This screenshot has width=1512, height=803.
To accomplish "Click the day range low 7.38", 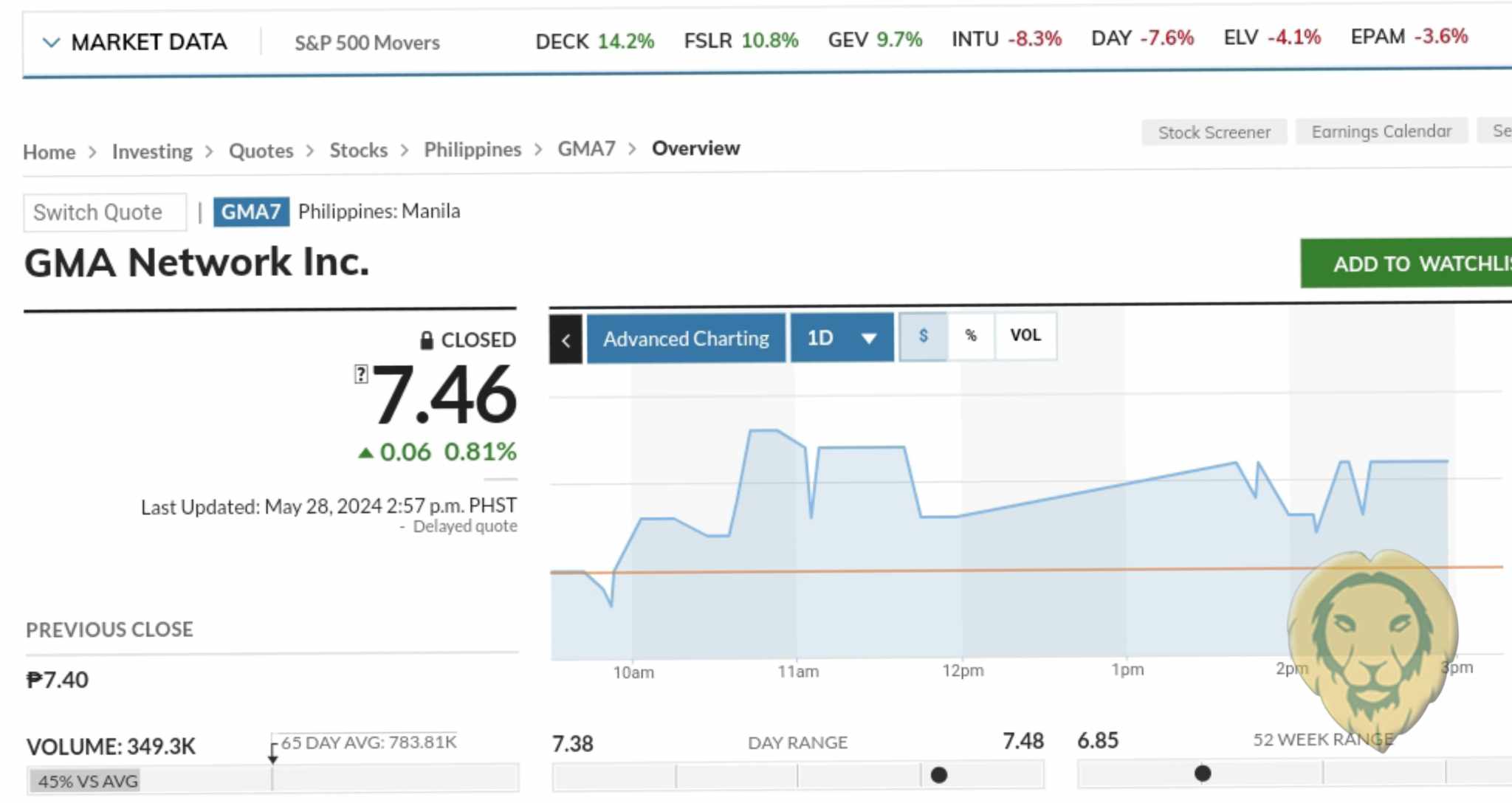I will 573,744.
